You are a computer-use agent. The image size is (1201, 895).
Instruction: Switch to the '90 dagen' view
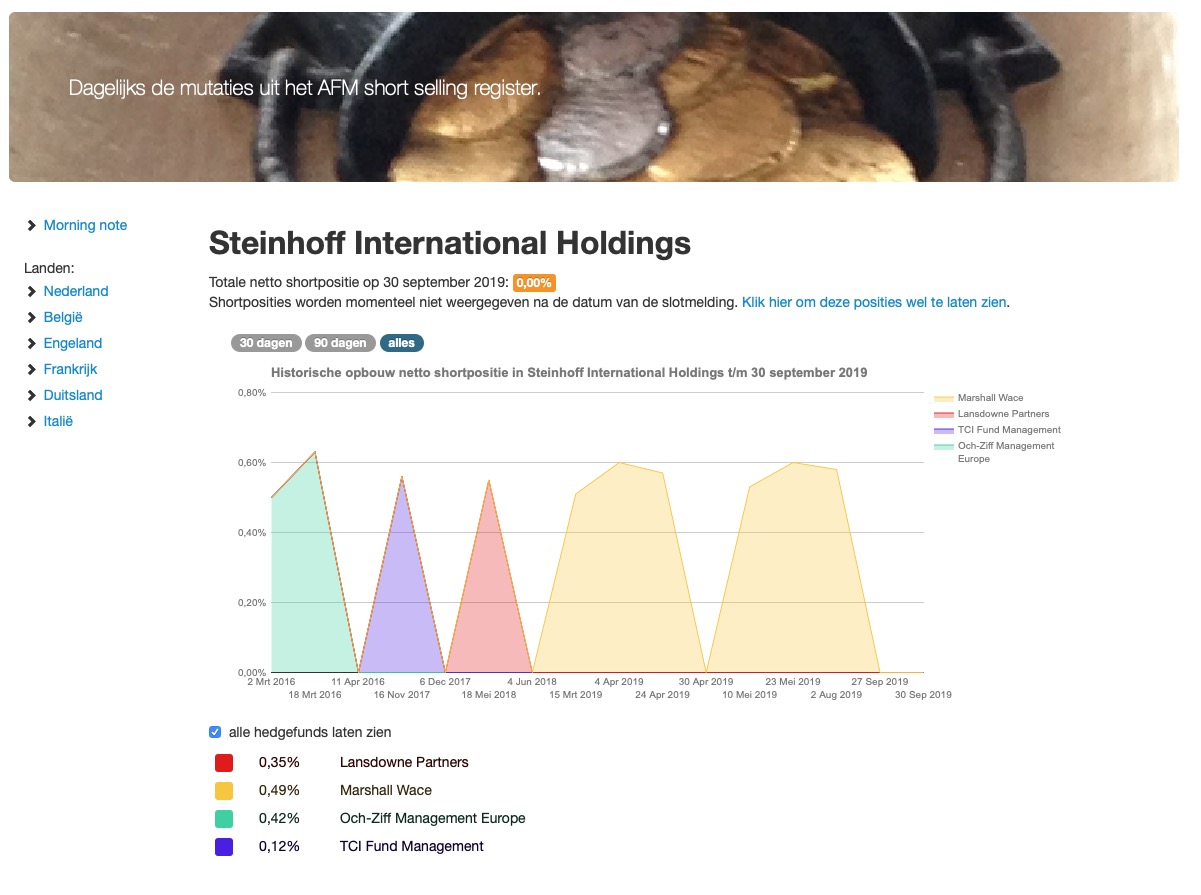coord(339,342)
